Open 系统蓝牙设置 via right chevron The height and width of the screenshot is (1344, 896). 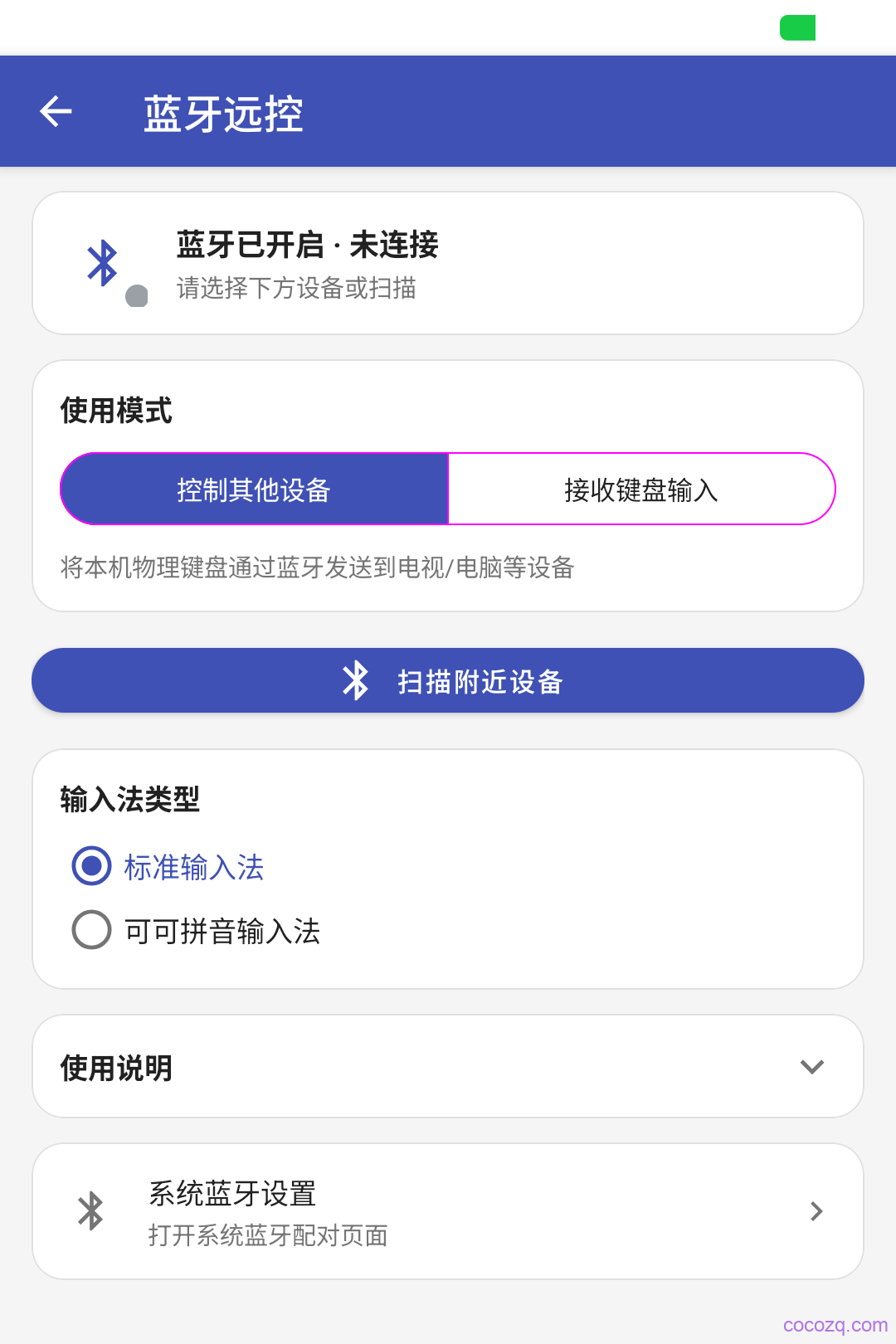(x=816, y=1211)
